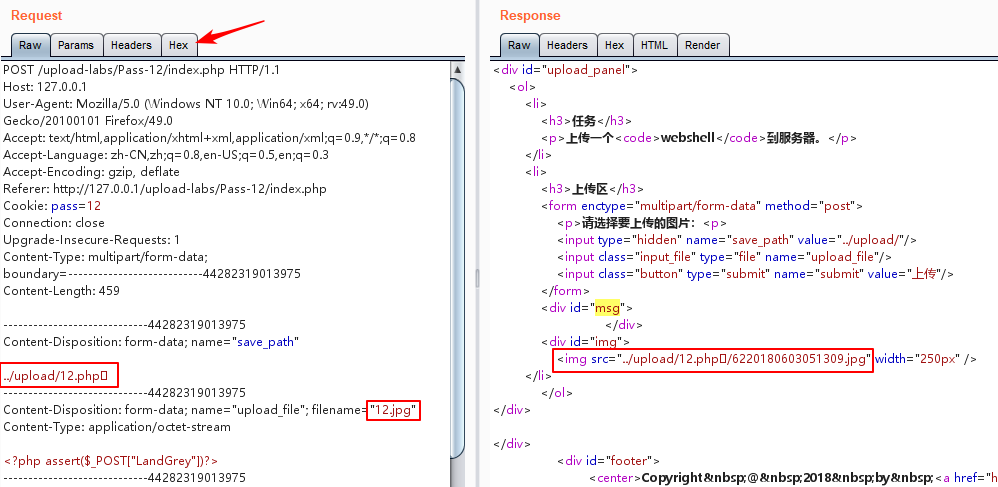Screen dimensions: 998x487
Task: Open the Params tab in Request panel
Action: [76, 45]
